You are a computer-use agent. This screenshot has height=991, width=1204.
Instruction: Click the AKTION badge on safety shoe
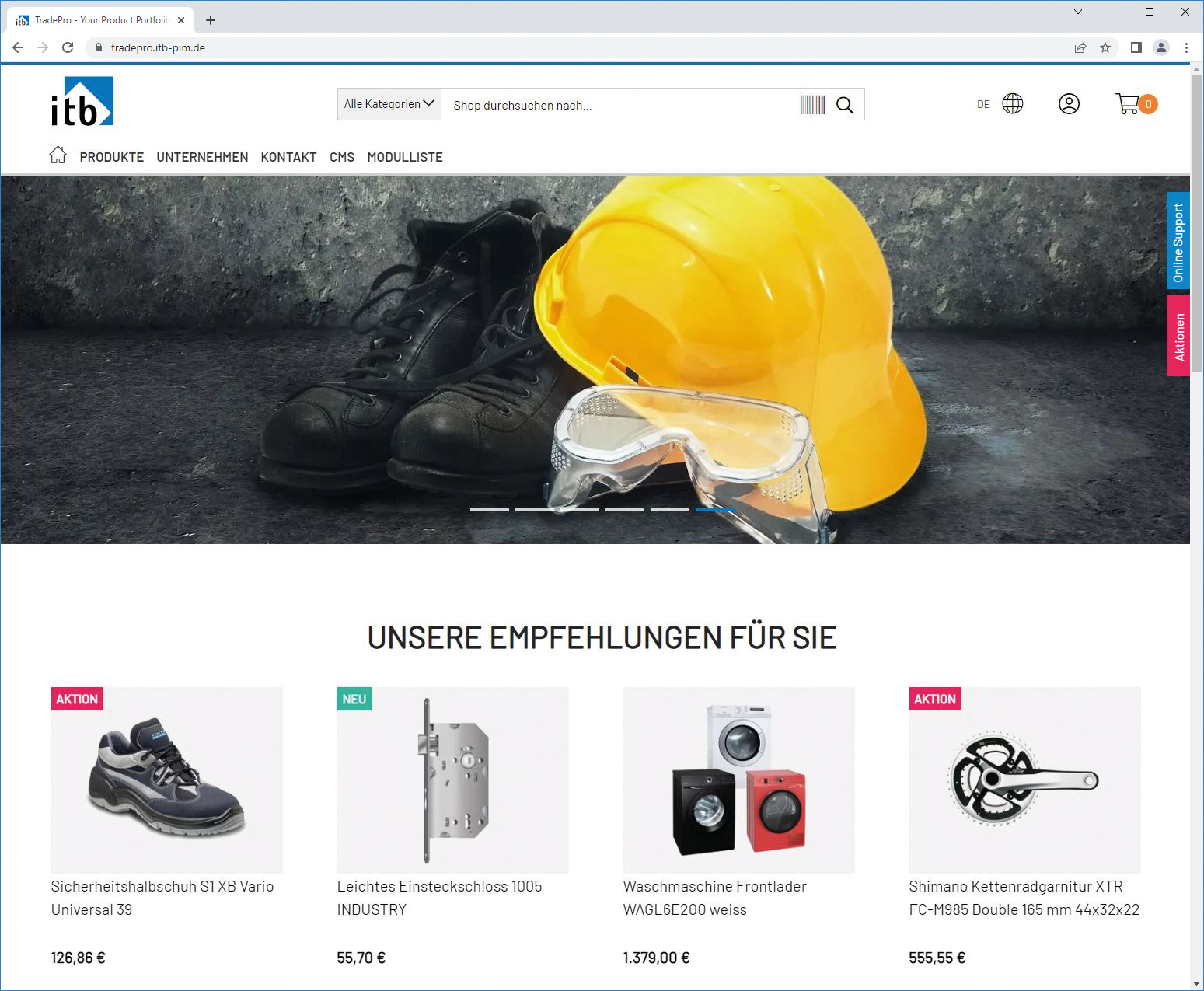77,699
